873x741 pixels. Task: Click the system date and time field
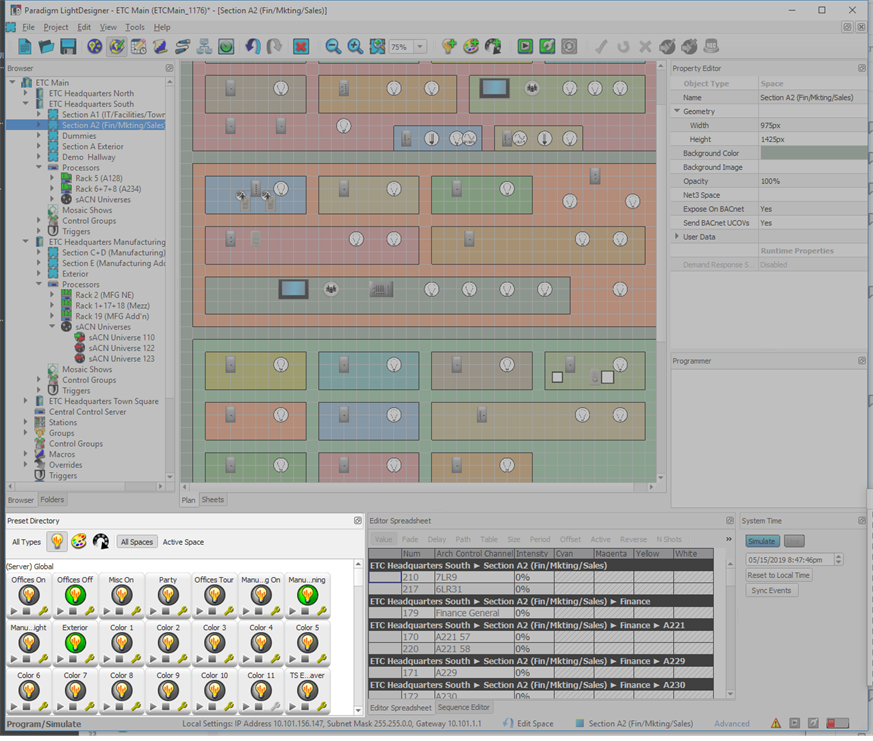[789, 560]
